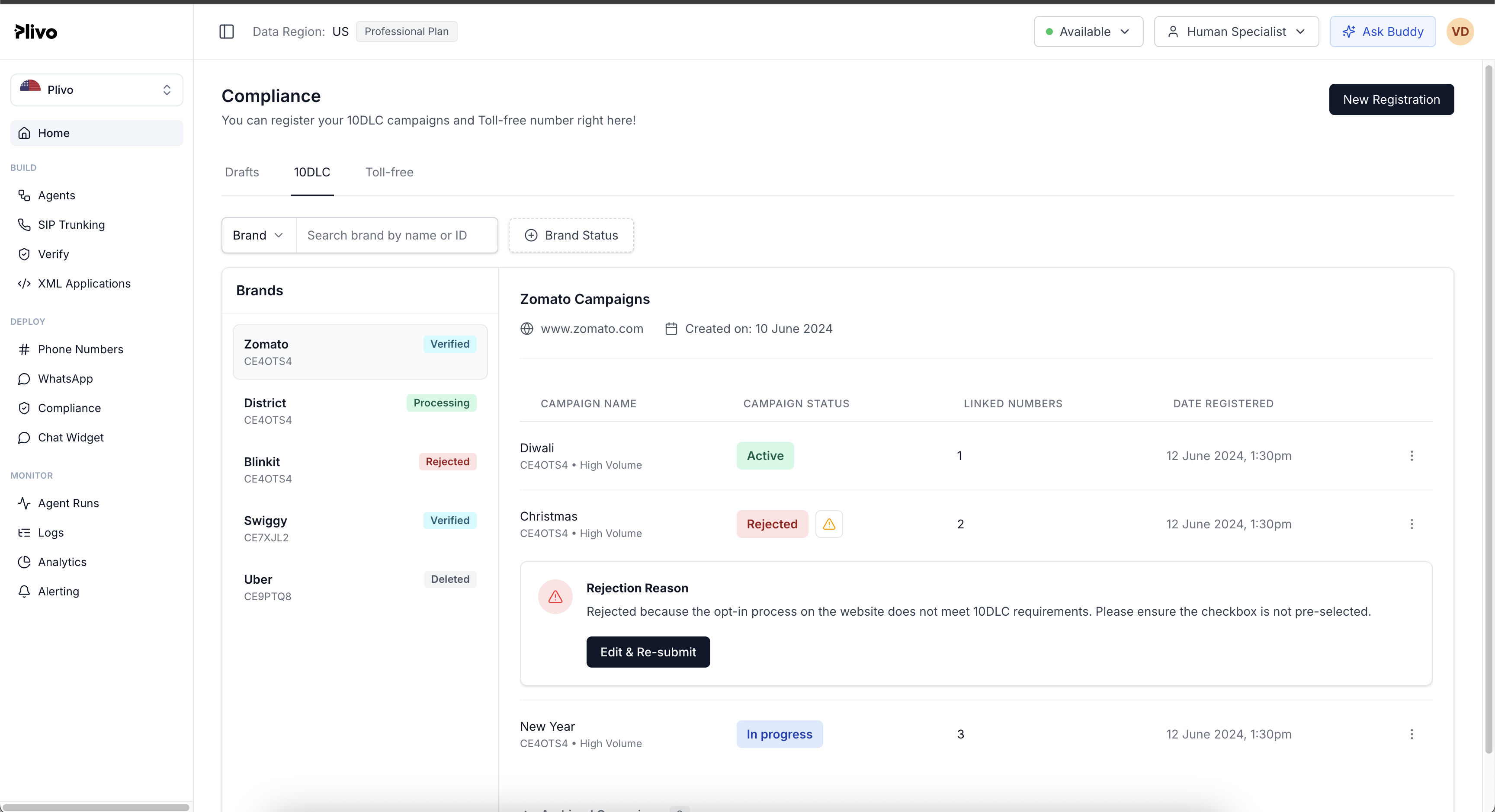Open Analytics in the sidebar

point(97,562)
